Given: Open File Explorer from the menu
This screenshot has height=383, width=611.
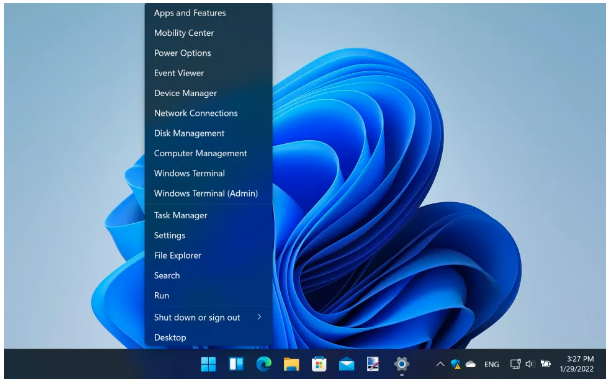Looking at the screenshot, I should coord(208,256).
